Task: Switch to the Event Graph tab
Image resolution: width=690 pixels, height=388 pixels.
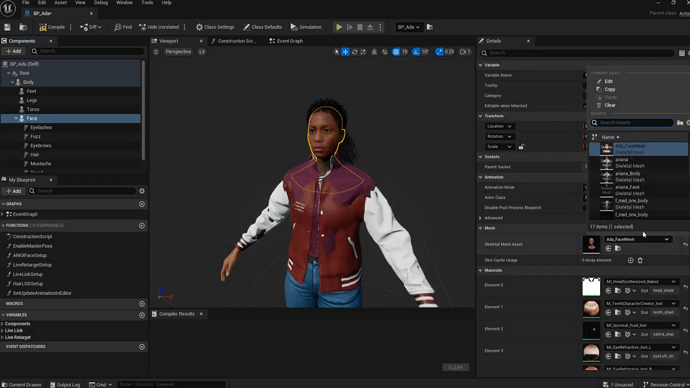Action: 286,41
